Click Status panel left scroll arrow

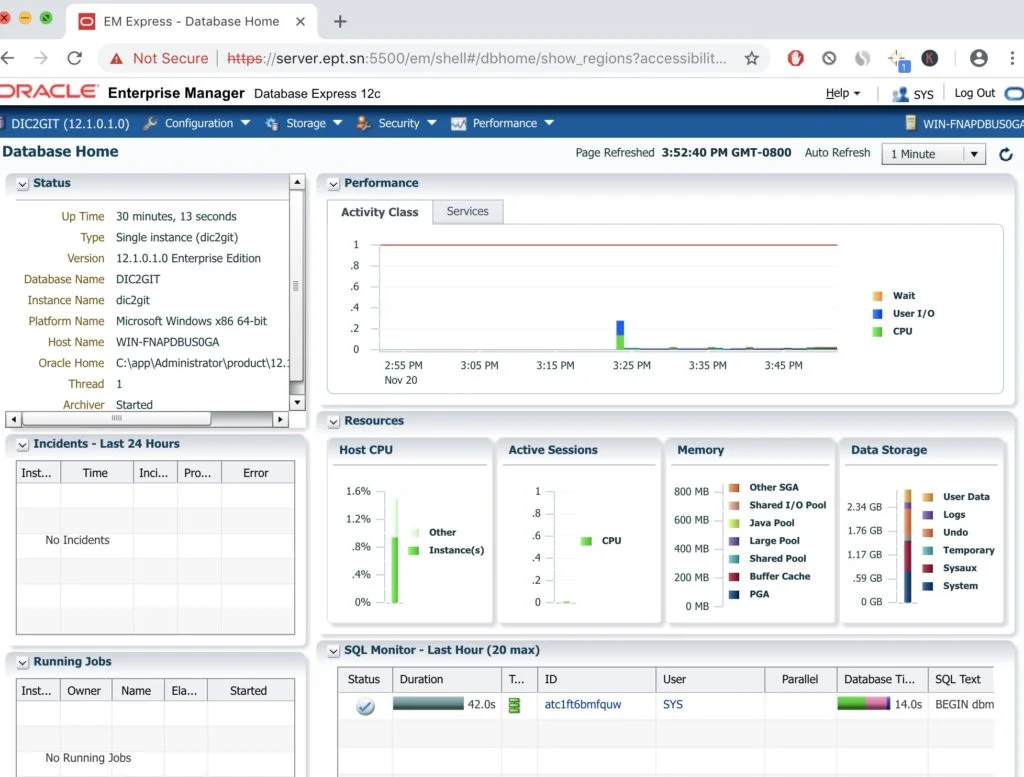point(13,419)
